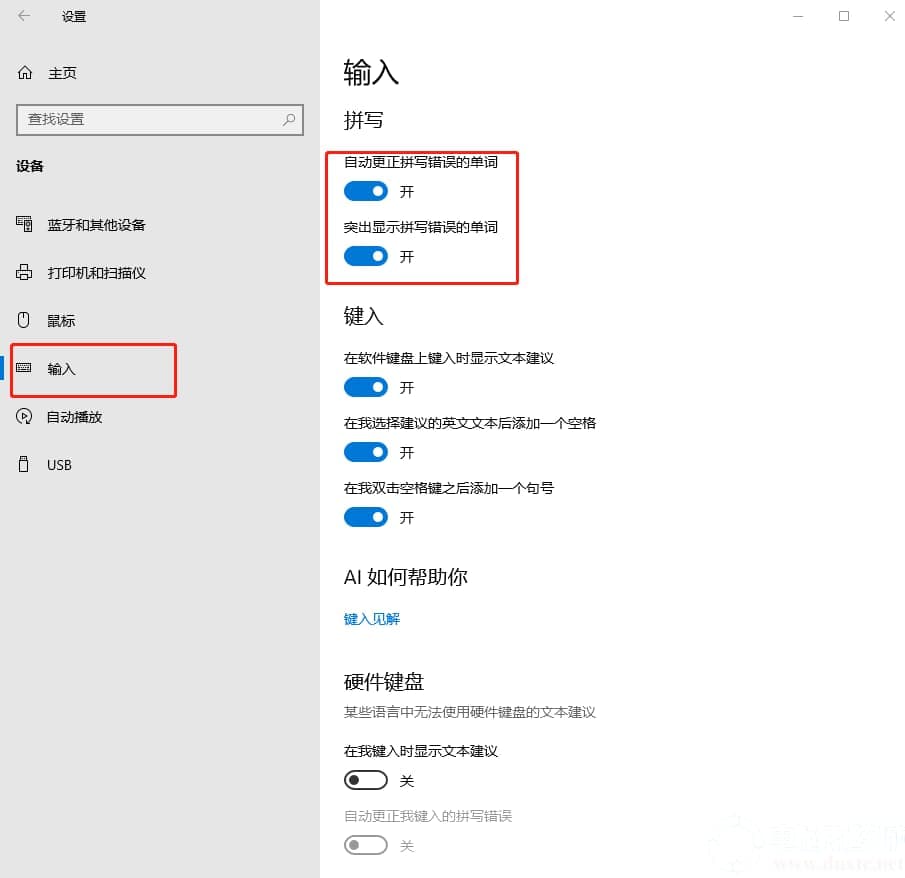Screen dimensions: 905x878
Task: Click the keyboard icon beside 输入
Action: (24, 368)
